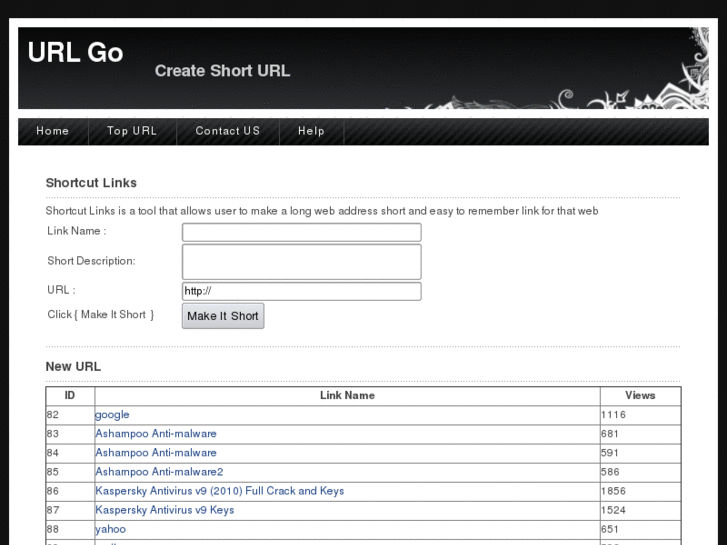
Task: Open the Ashampoo Anti-malware2 link
Action: (x=159, y=472)
